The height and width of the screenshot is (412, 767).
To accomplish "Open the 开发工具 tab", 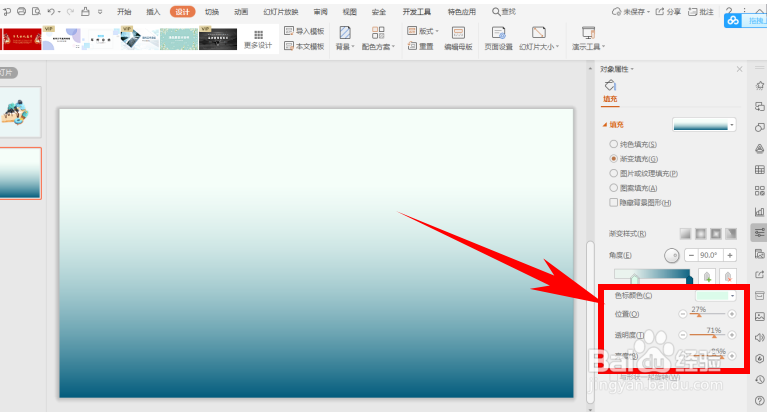I will click(417, 12).
